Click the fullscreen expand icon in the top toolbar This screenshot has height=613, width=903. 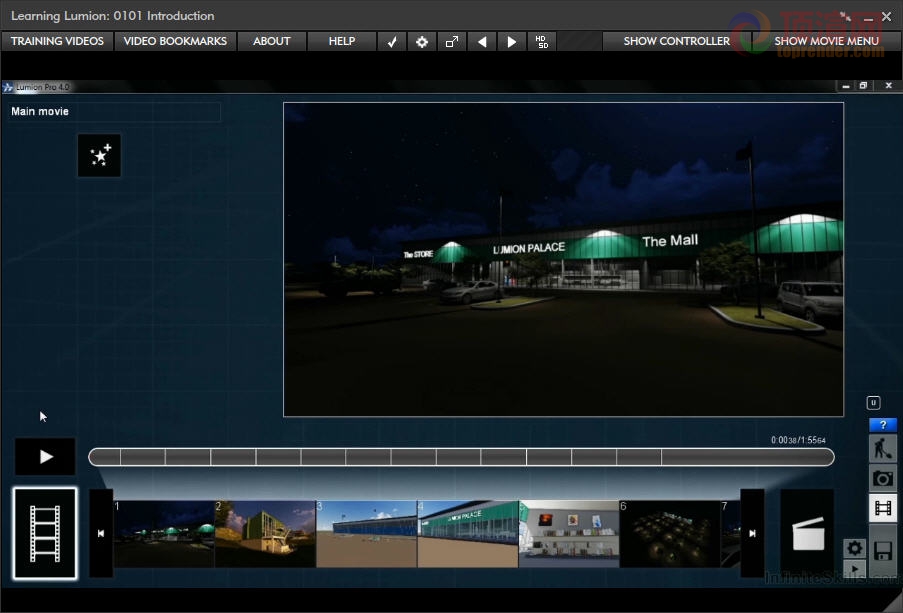[x=452, y=41]
